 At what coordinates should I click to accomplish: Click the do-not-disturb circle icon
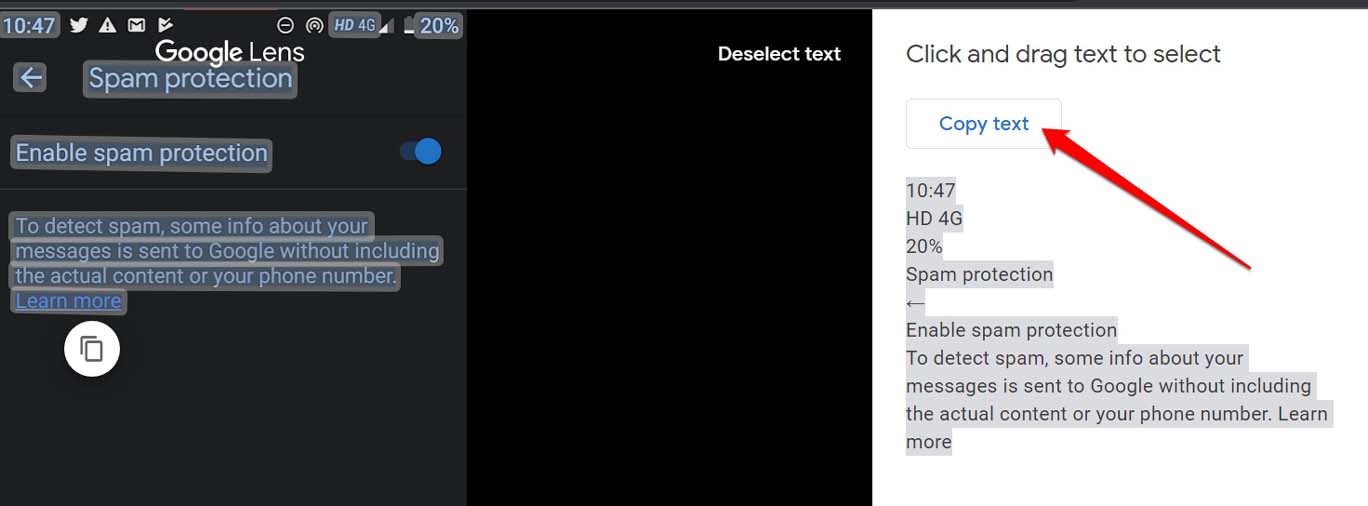click(285, 25)
